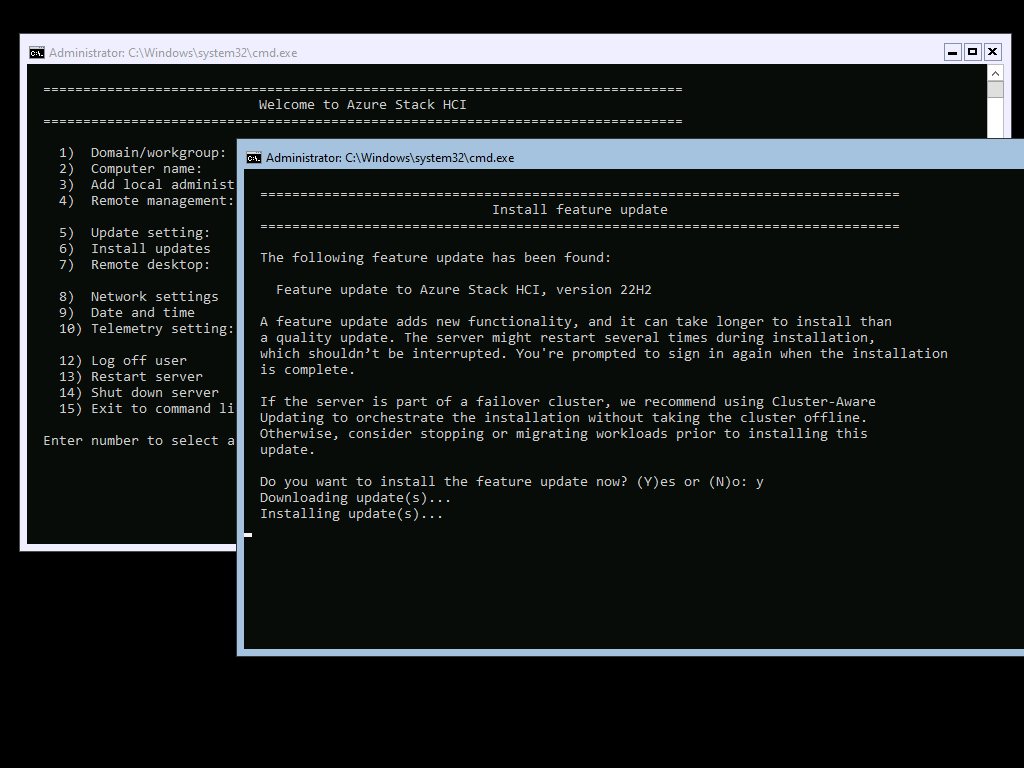Image resolution: width=1024 pixels, height=768 pixels.
Task: Maximize the background cmd.exe window
Action: click(972, 52)
